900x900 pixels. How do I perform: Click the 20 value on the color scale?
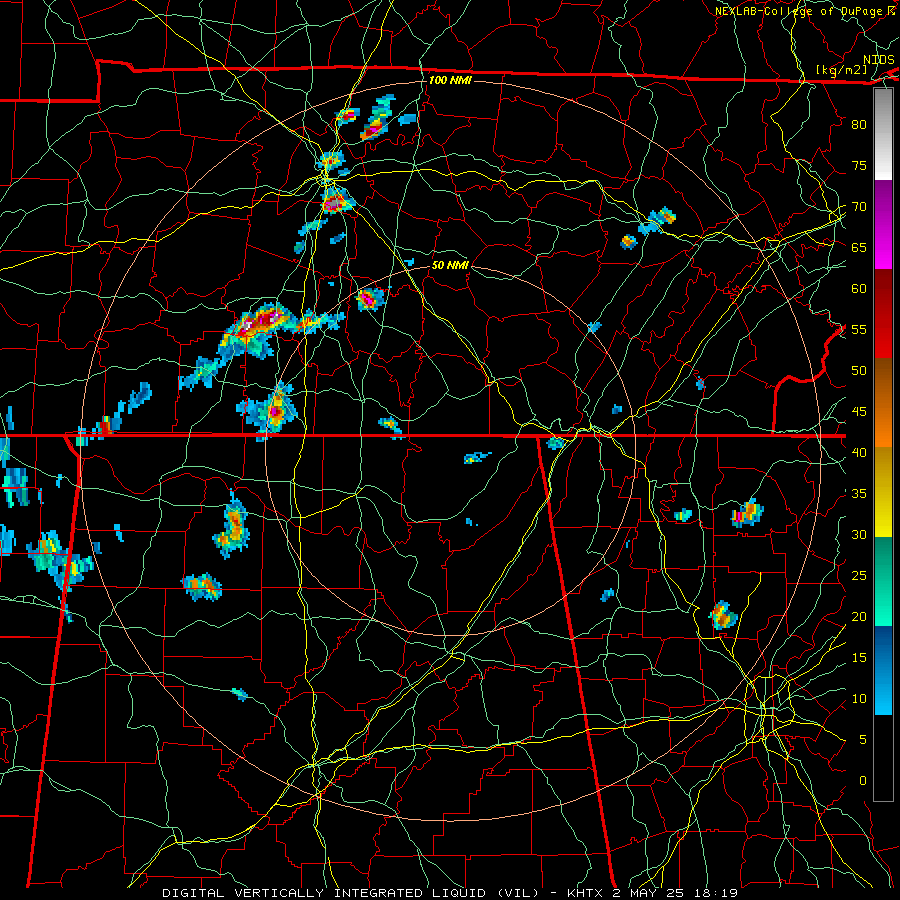[x=859, y=616]
